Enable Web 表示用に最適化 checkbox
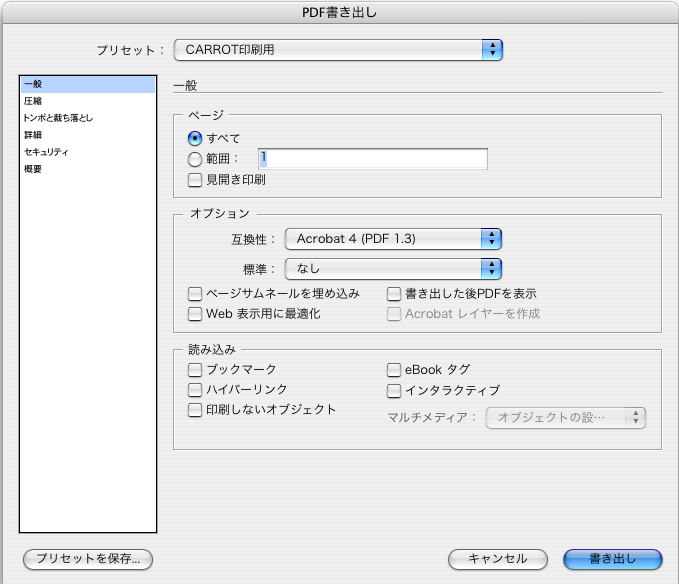 (195, 314)
